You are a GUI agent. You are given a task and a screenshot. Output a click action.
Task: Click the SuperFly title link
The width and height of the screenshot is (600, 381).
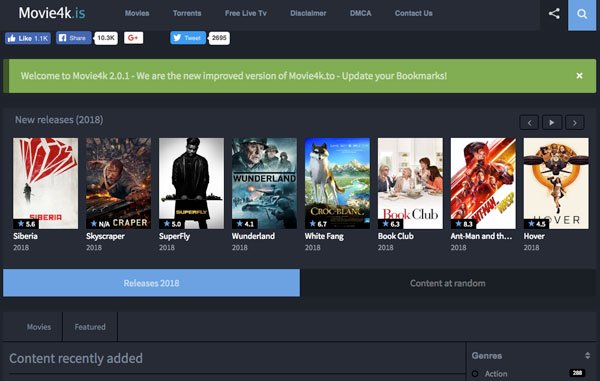174,236
